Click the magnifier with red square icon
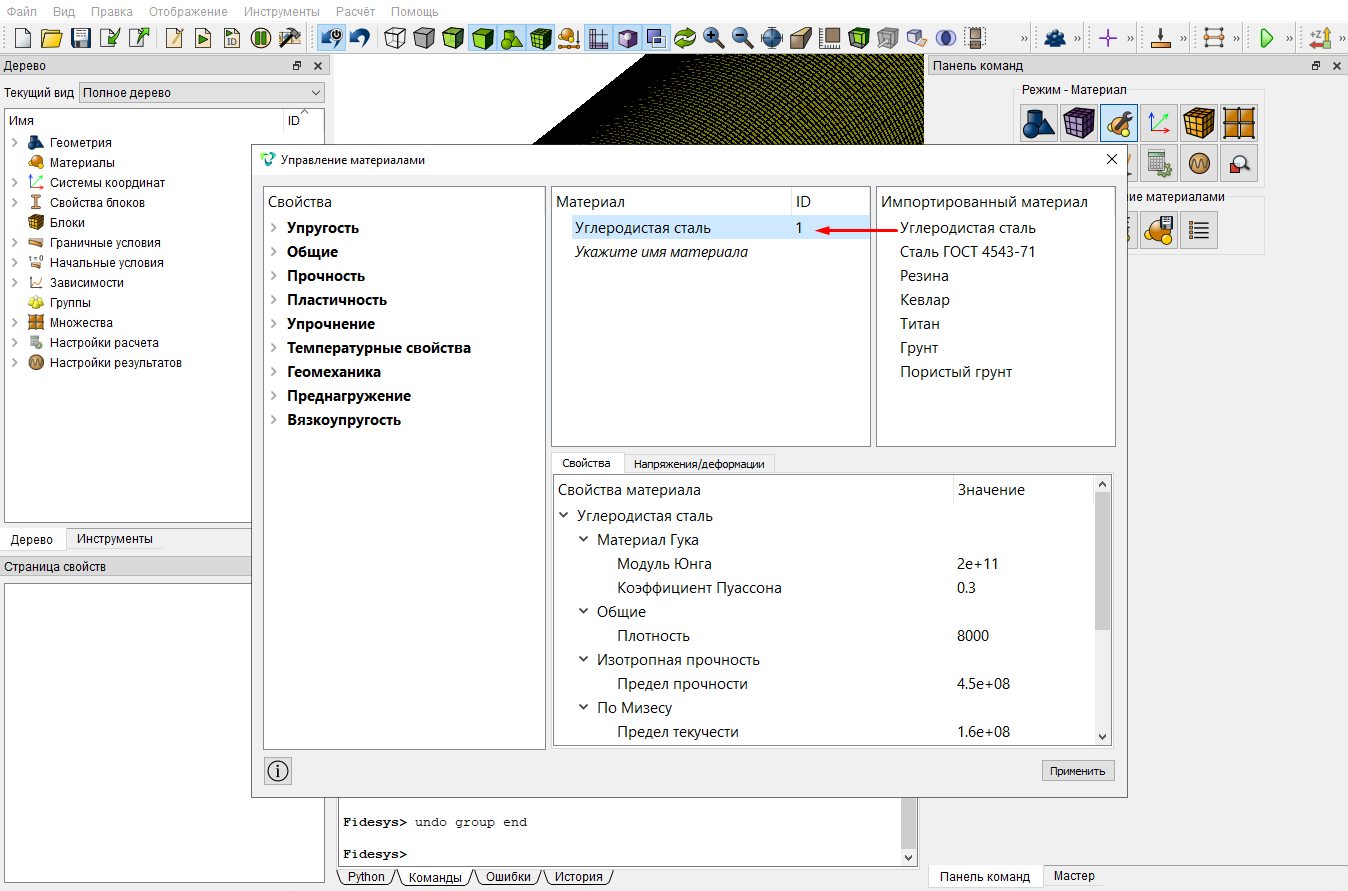This screenshot has height=891, width=1348. (1239, 163)
